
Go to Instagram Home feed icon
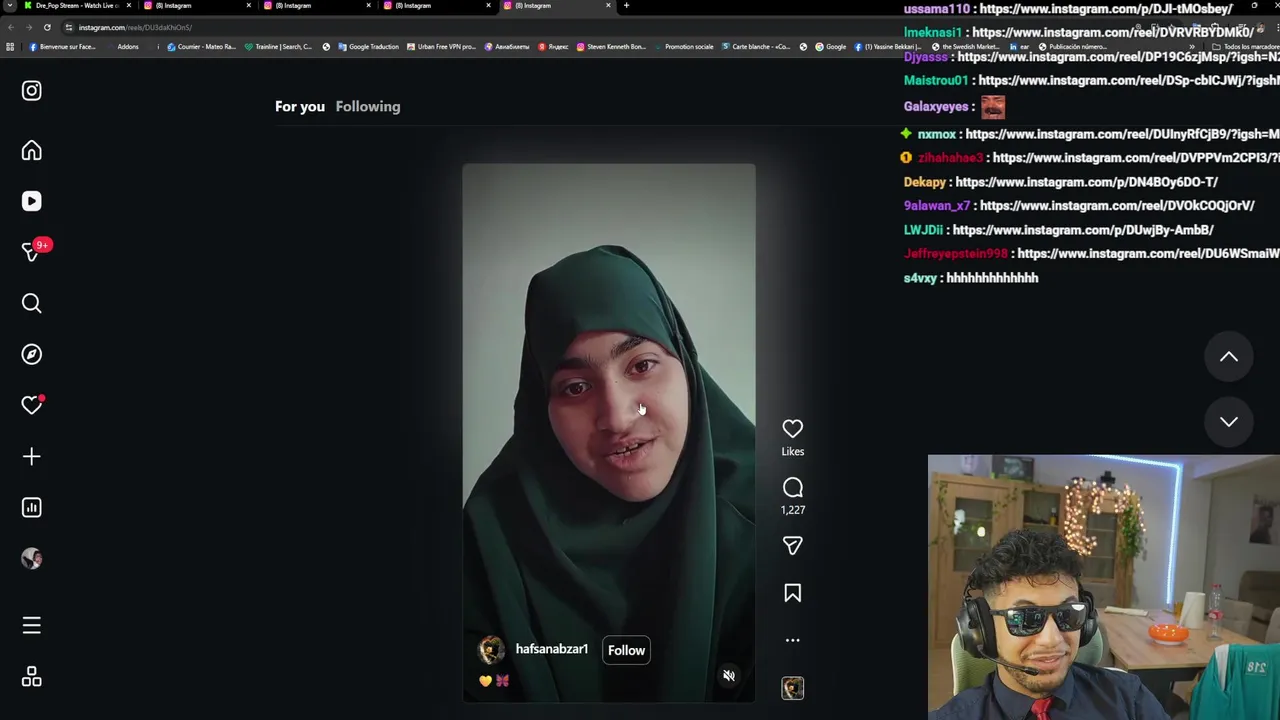(x=32, y=151)
